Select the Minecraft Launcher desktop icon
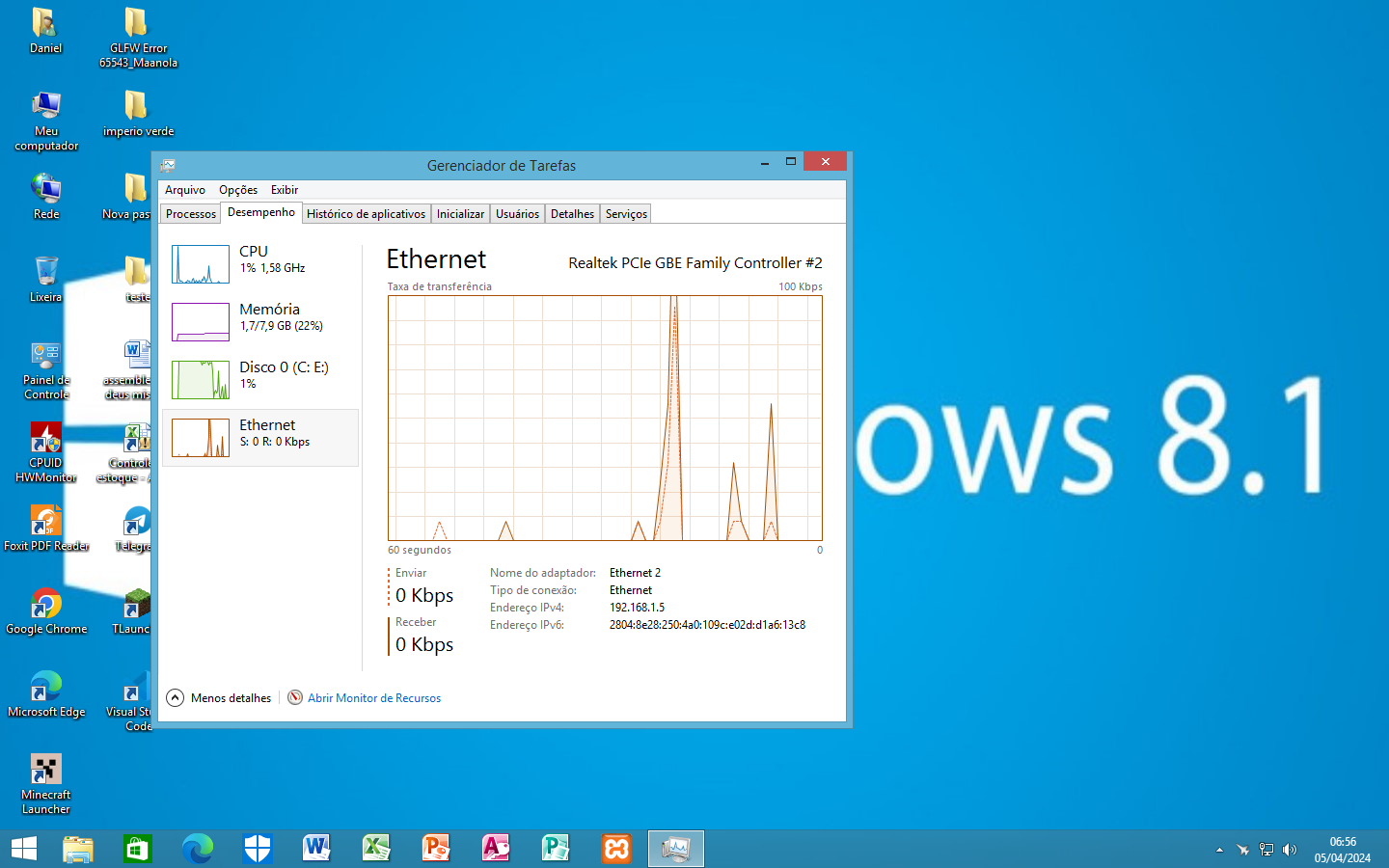Viewport: 1389px width, 868px height. pyautogui.click(x=46, y=784)
